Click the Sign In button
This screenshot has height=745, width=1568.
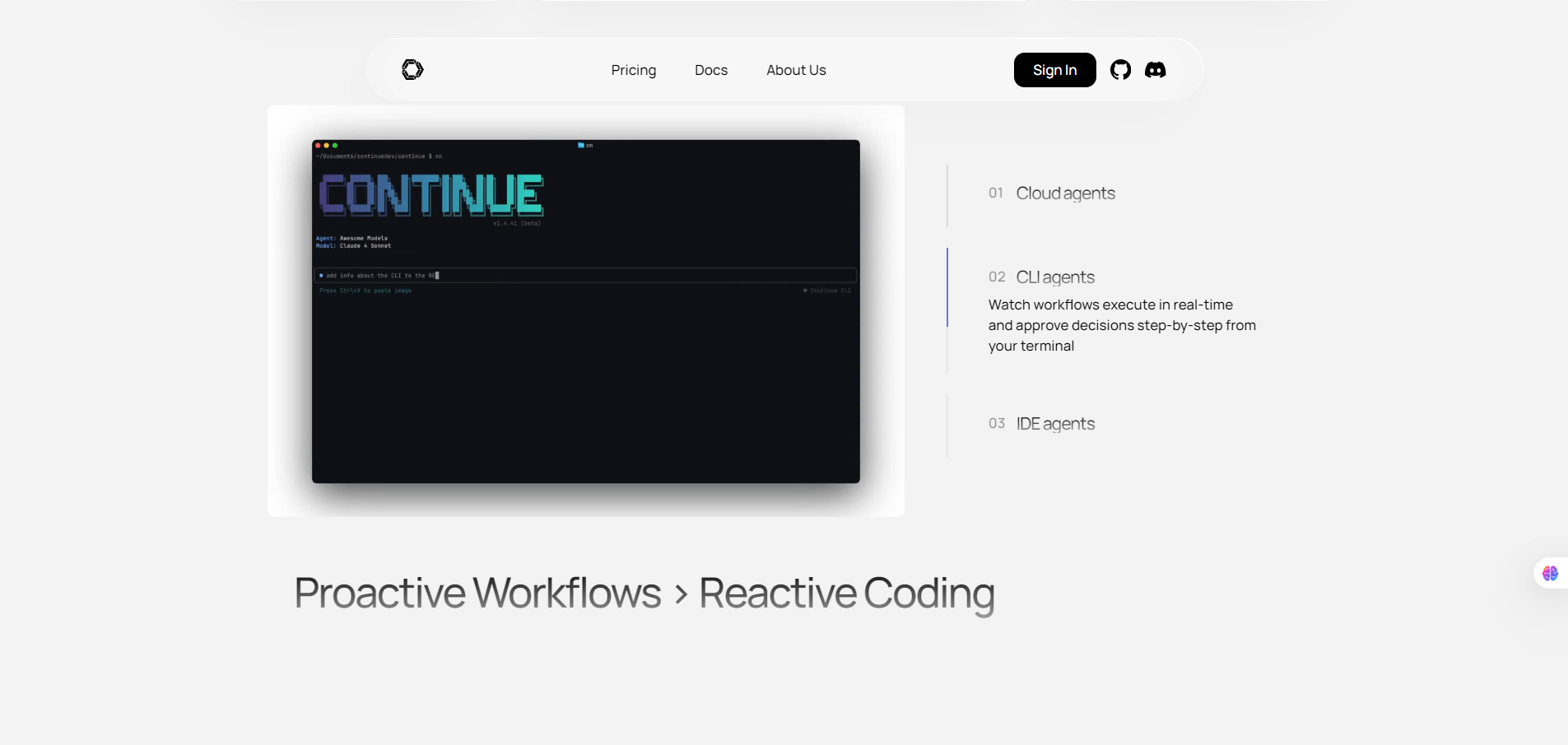1054,70
